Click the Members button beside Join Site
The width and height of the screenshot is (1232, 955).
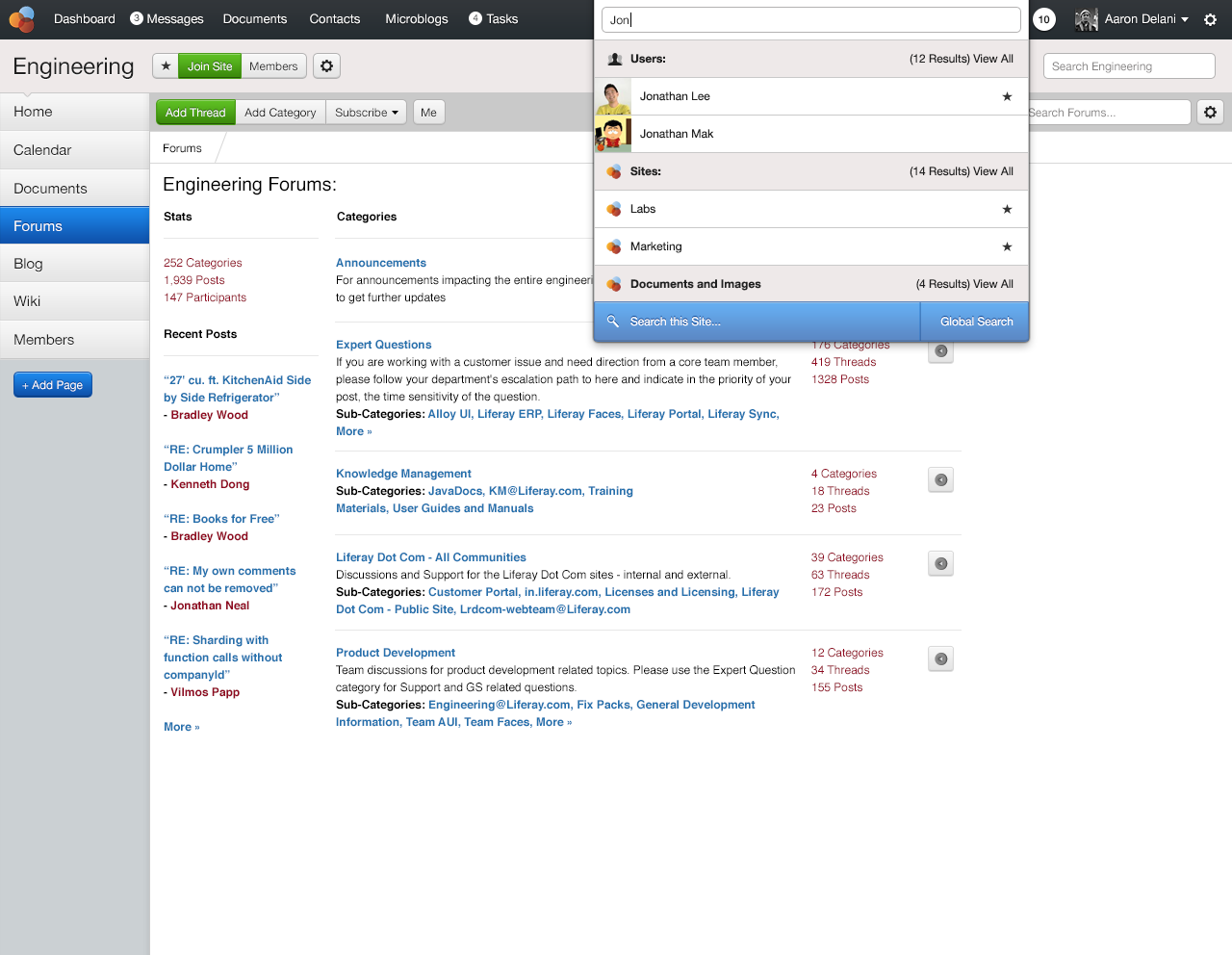(273, 66)
